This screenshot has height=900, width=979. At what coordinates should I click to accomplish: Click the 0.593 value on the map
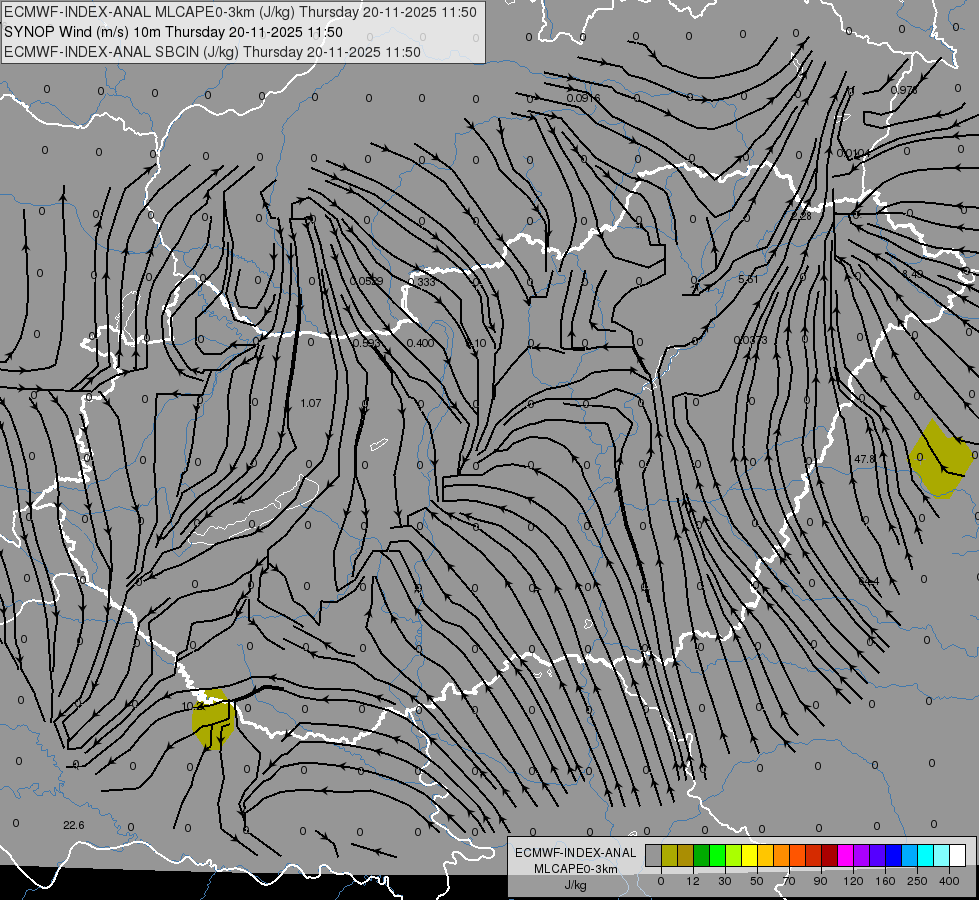(367, 343)
